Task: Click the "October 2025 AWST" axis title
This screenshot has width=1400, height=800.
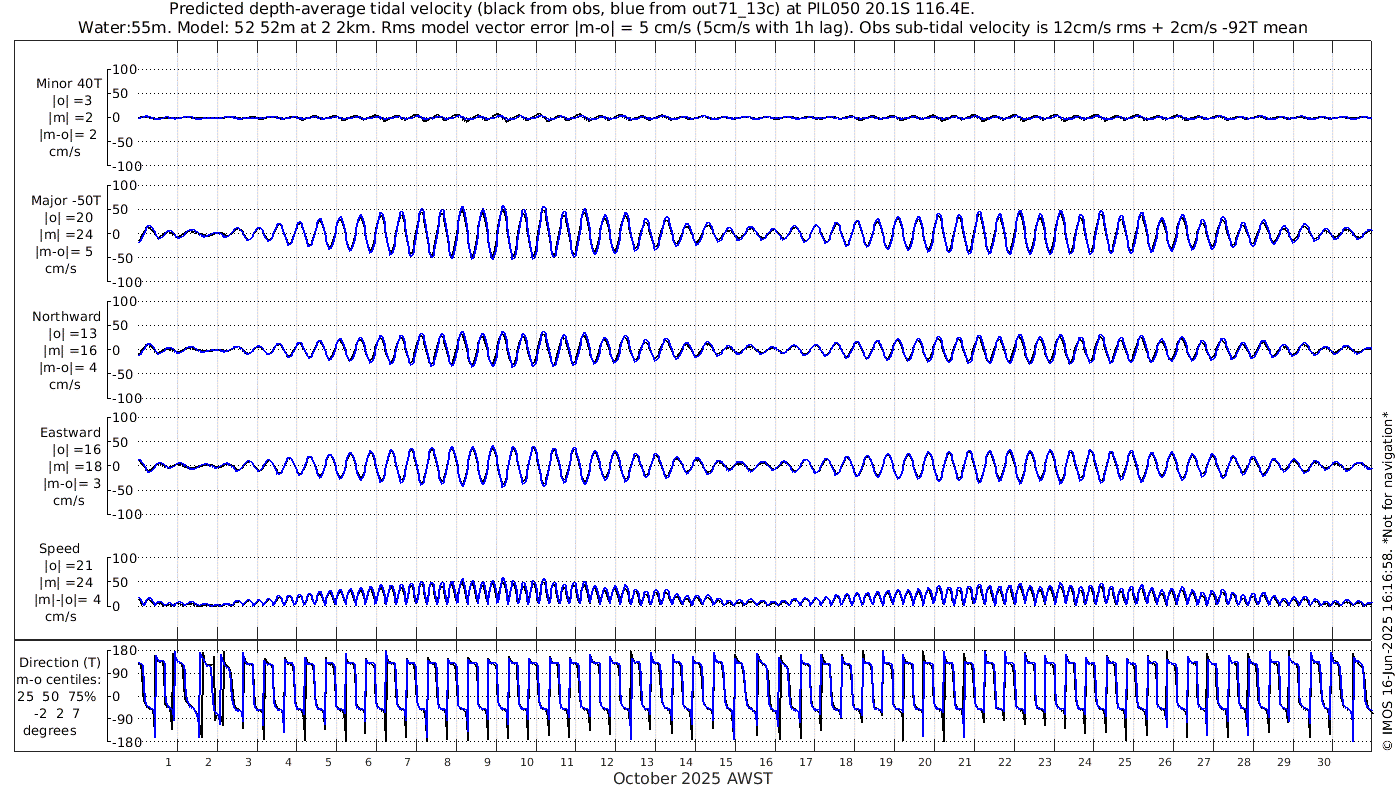Action: pos(693,778)
